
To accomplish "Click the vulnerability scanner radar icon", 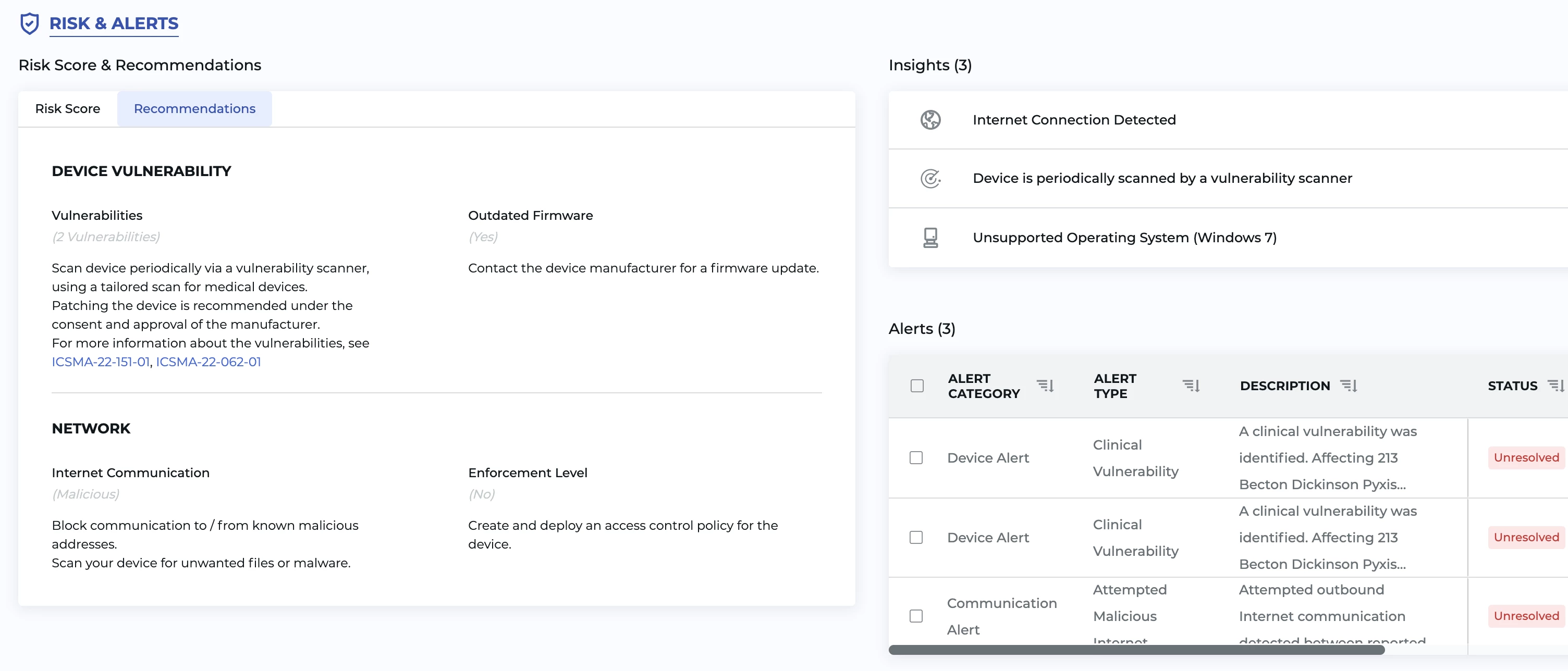I will (929, 178).
